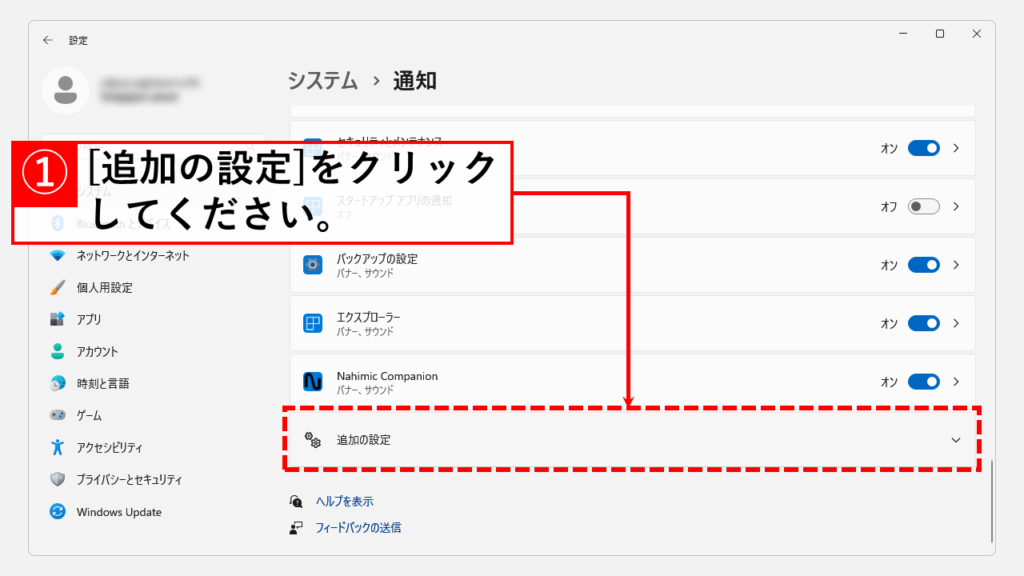Select 個人用設定 in the sidebar
Viewport: 1024px width, 576px height.
coord(104,288)
